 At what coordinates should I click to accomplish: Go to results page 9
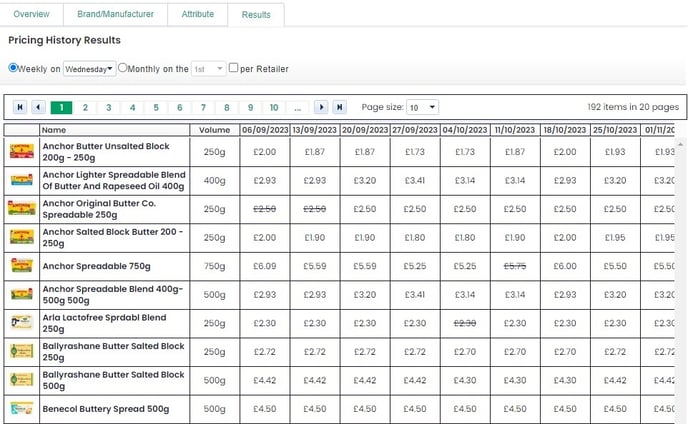[251, 107]
